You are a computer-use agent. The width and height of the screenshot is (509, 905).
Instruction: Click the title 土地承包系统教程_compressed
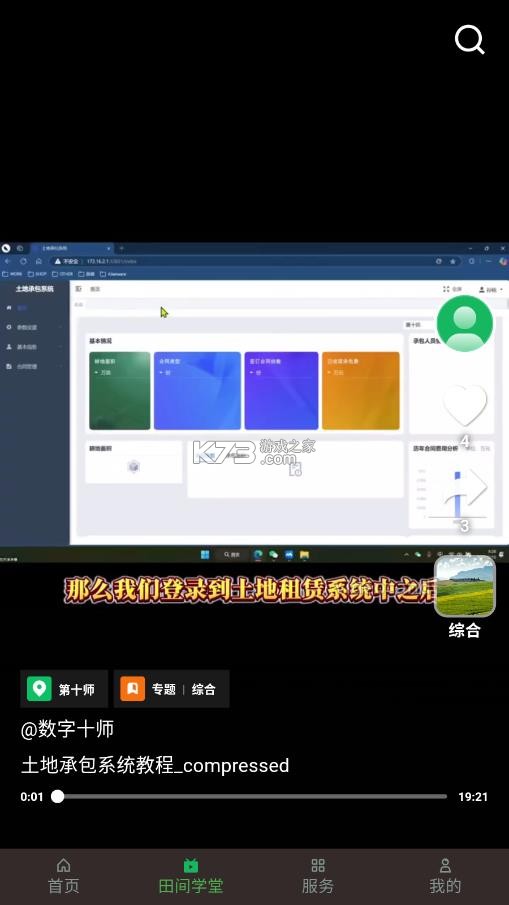click(155, 765)
